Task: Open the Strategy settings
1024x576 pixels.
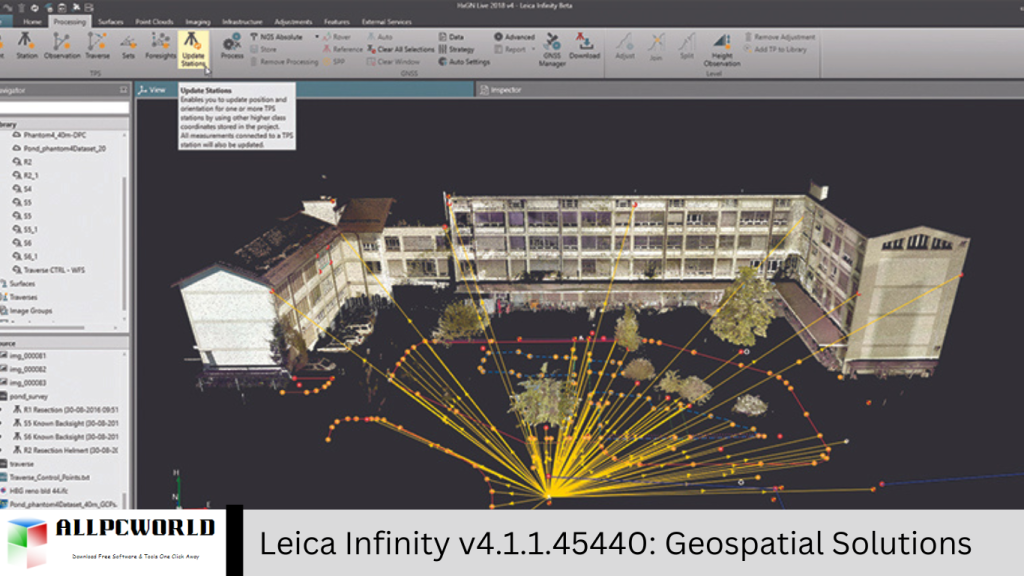Action: pos(456,50)
